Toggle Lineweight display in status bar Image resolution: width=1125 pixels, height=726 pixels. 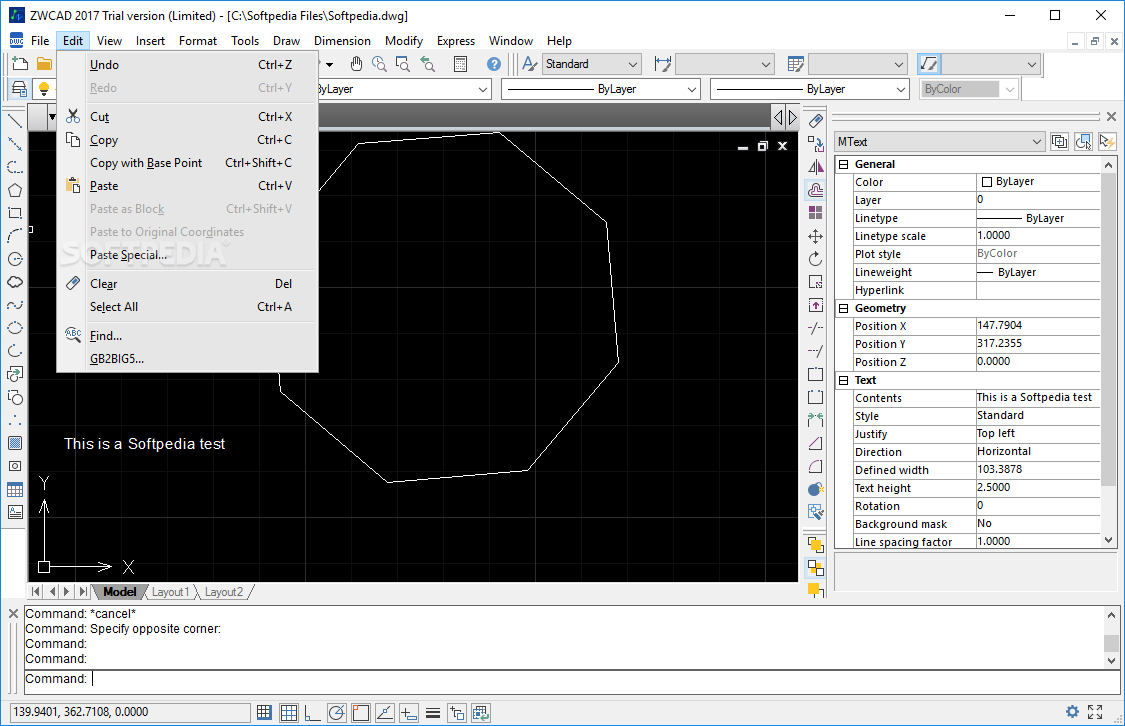[433, 712]
